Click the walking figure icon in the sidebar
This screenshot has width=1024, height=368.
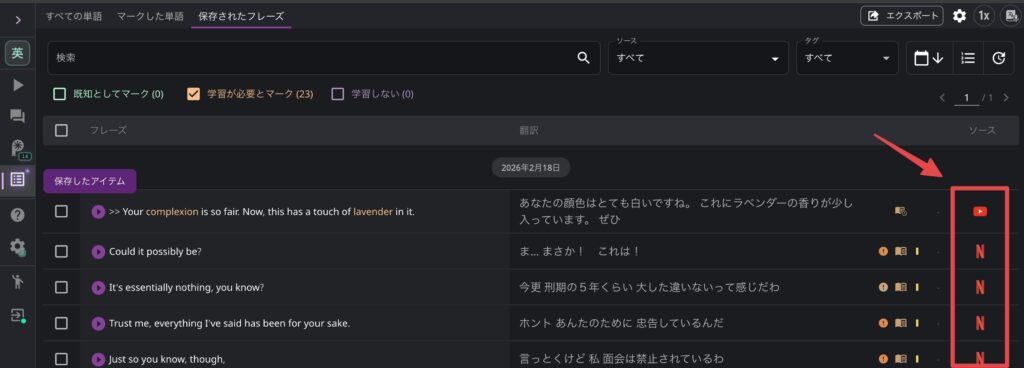tap(18, 282)
